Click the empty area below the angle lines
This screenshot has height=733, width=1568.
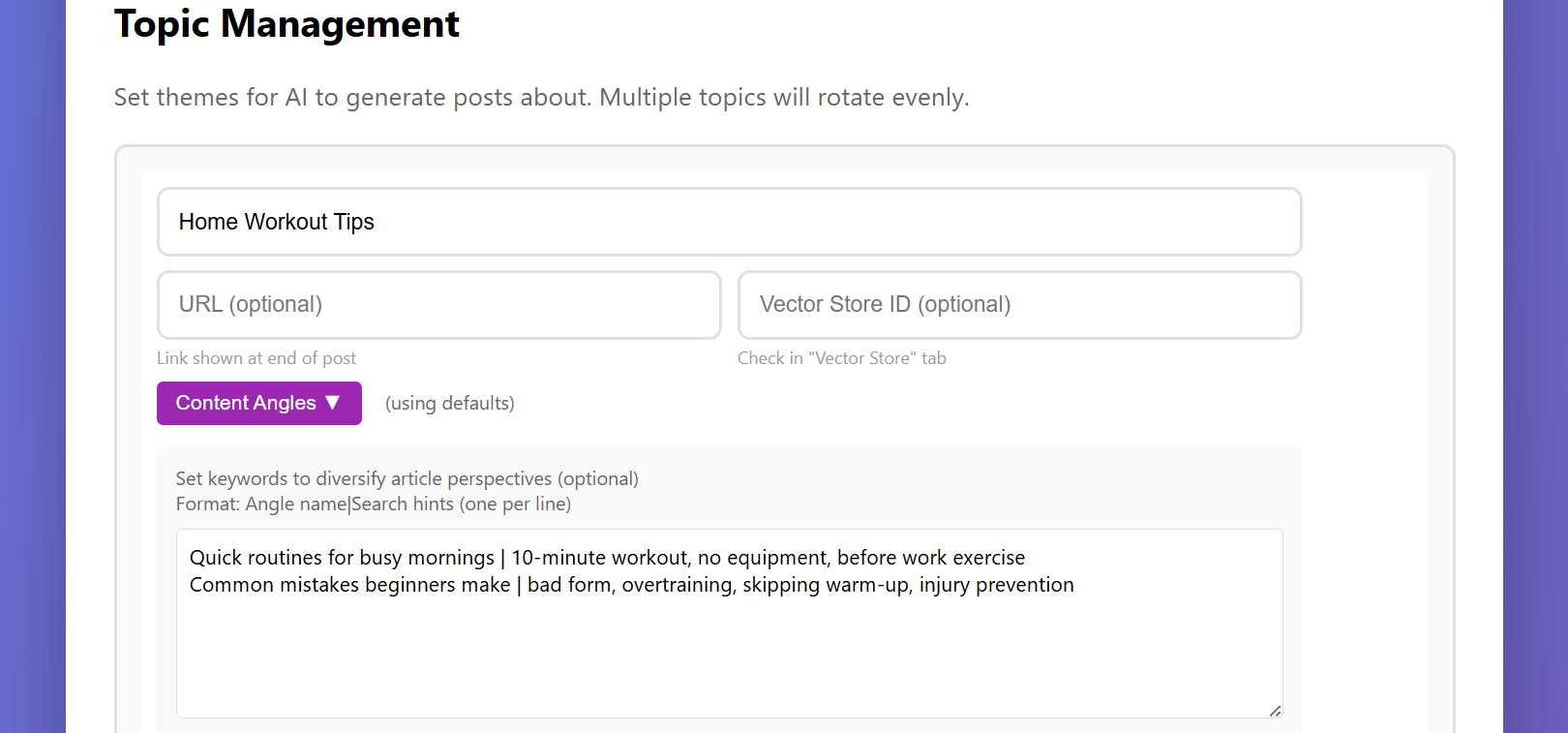pyautogui.click(x=729, y=658)
